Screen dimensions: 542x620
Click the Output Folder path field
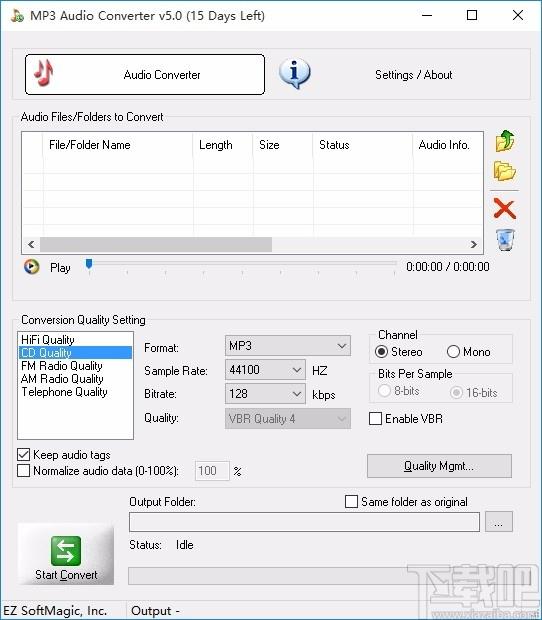pos(304,522)
